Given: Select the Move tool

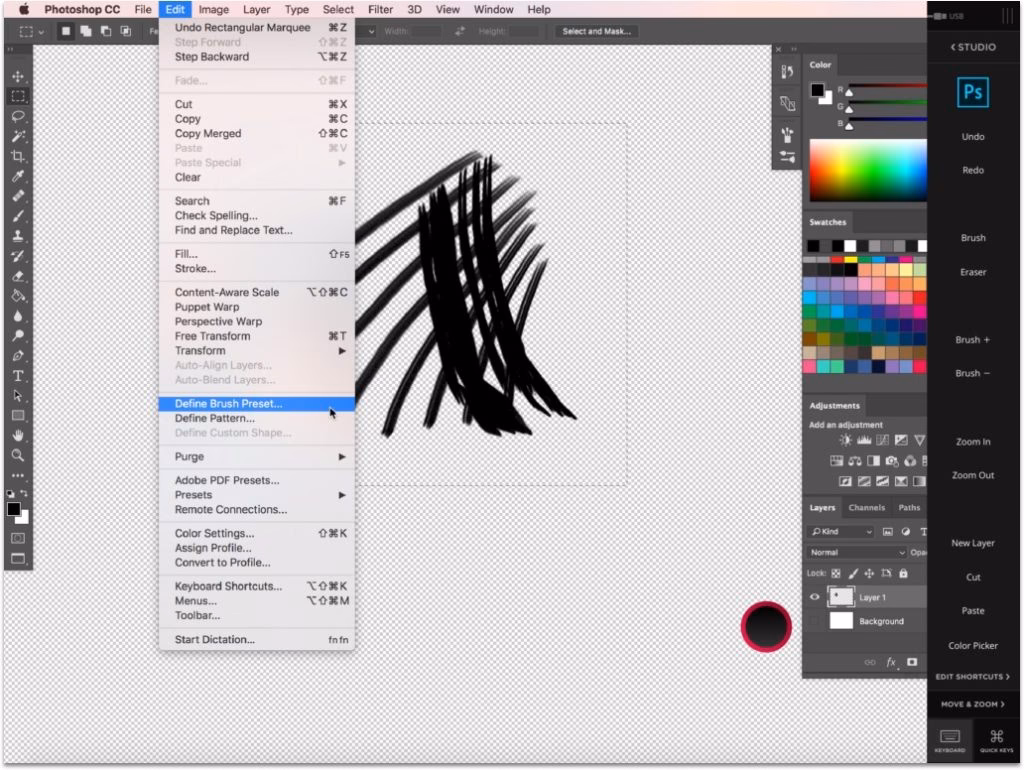Looking at the screenshot, I should (19, 75).
